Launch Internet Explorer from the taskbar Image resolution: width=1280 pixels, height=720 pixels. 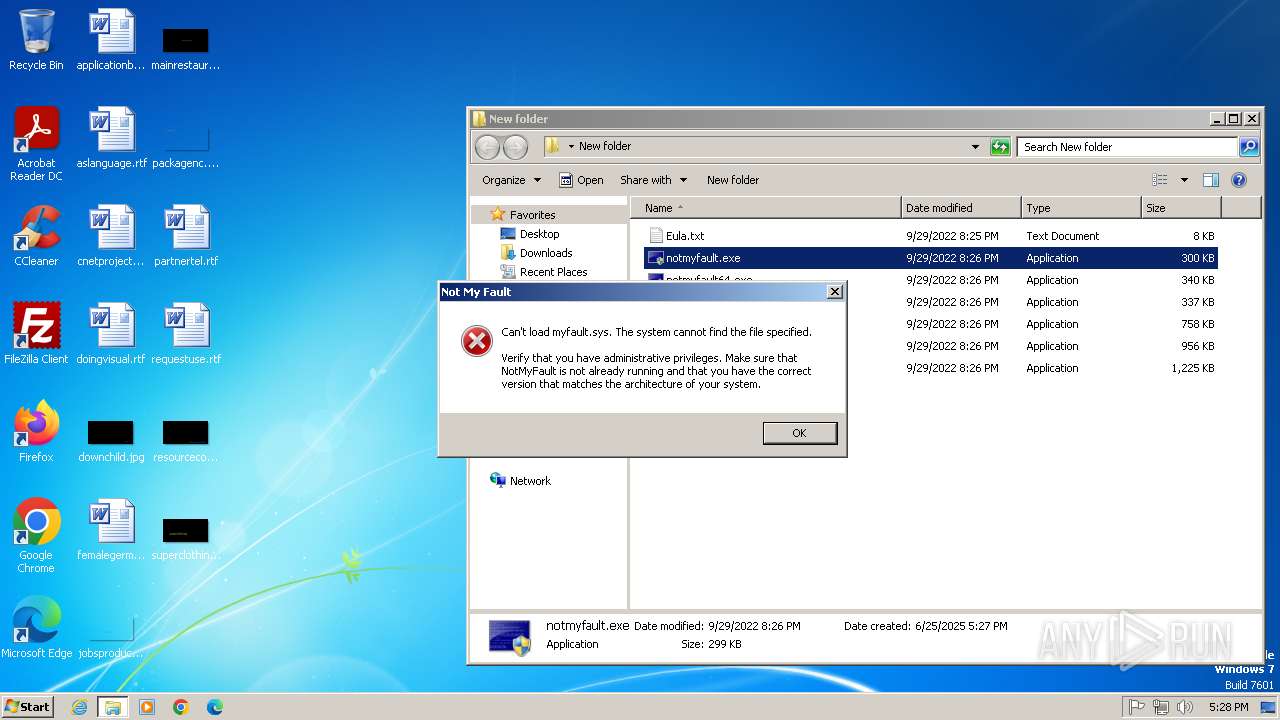click(79, 707)
